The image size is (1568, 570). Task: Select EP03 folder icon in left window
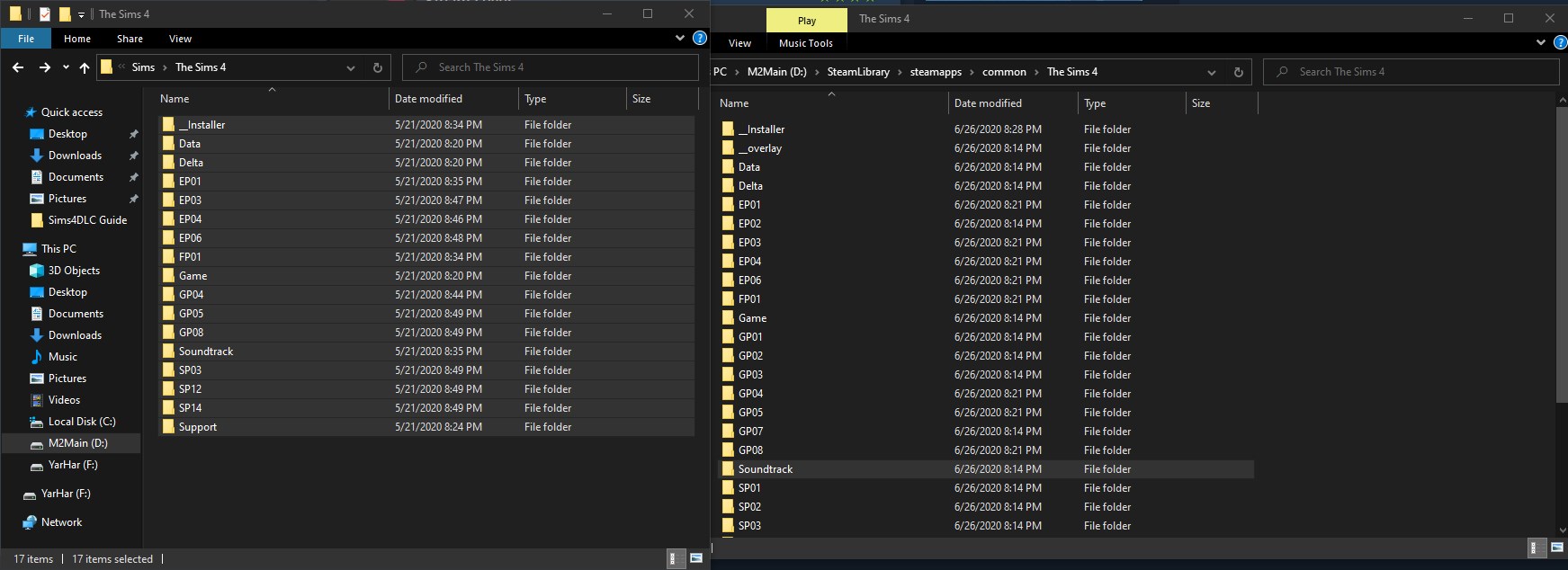coord(168,200)
